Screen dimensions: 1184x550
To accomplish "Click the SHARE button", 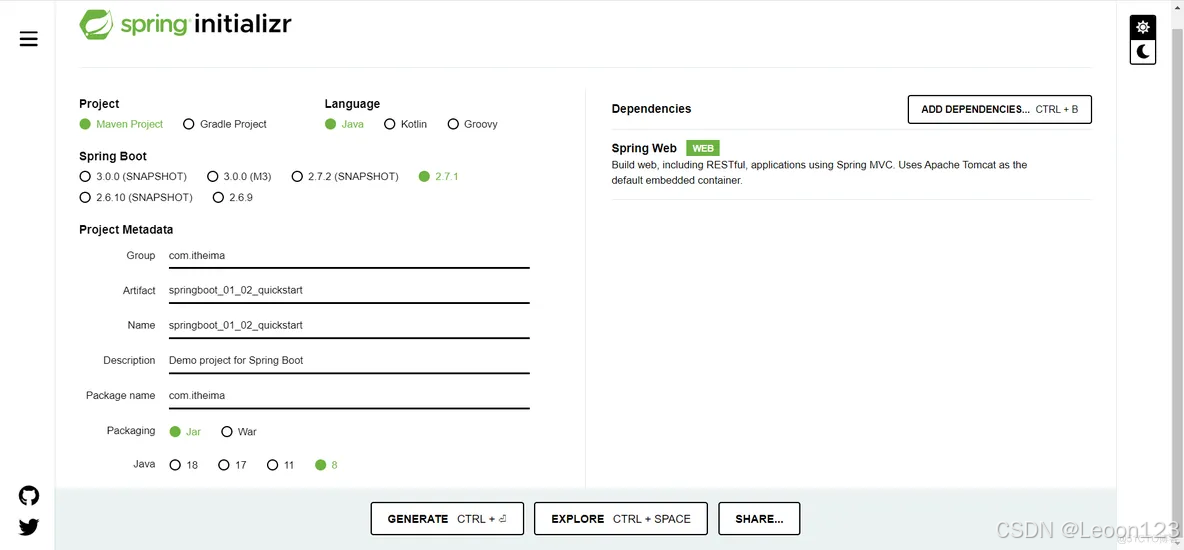I will 759,519.
